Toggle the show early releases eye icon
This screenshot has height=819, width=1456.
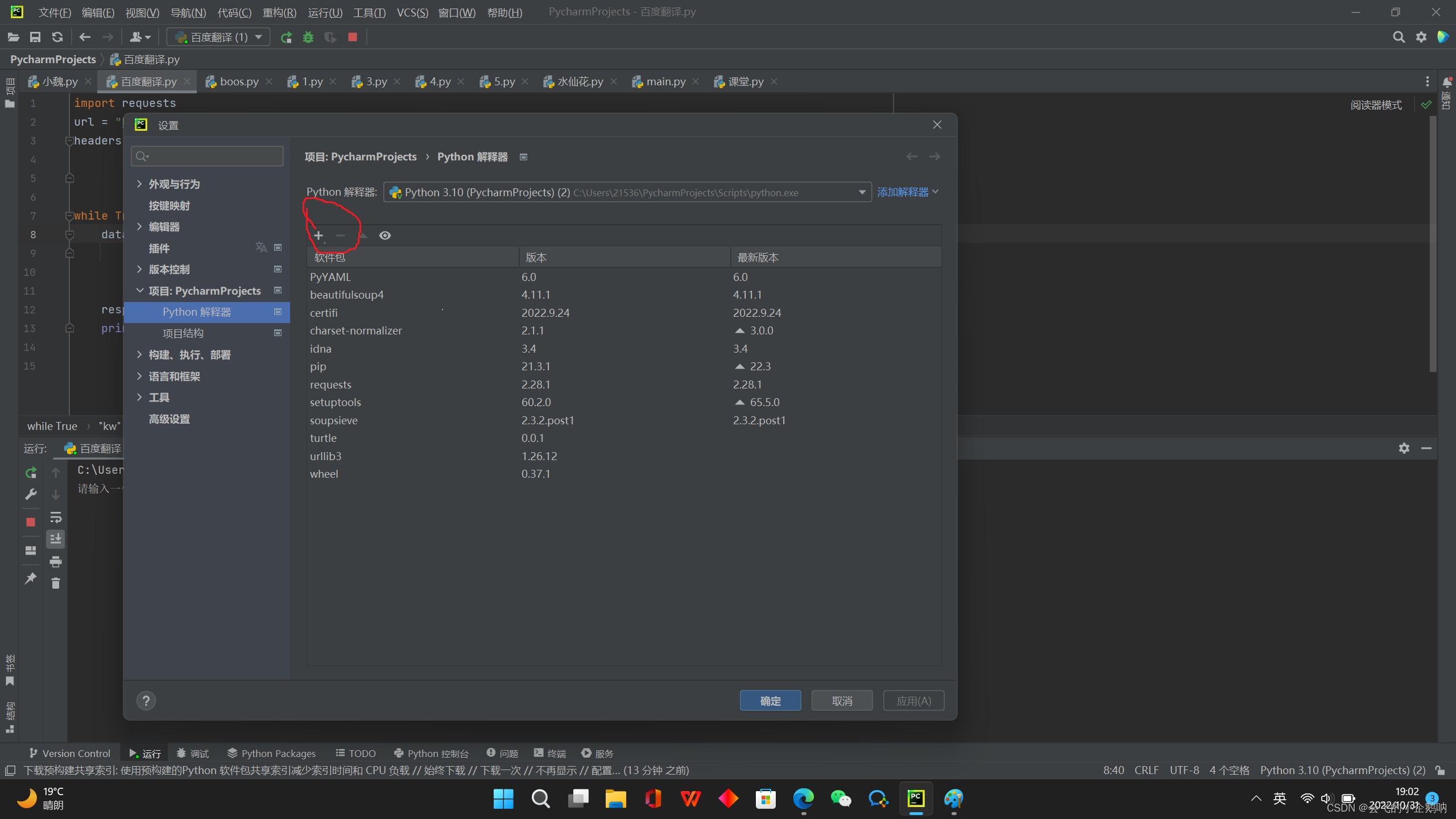[385, 235]
